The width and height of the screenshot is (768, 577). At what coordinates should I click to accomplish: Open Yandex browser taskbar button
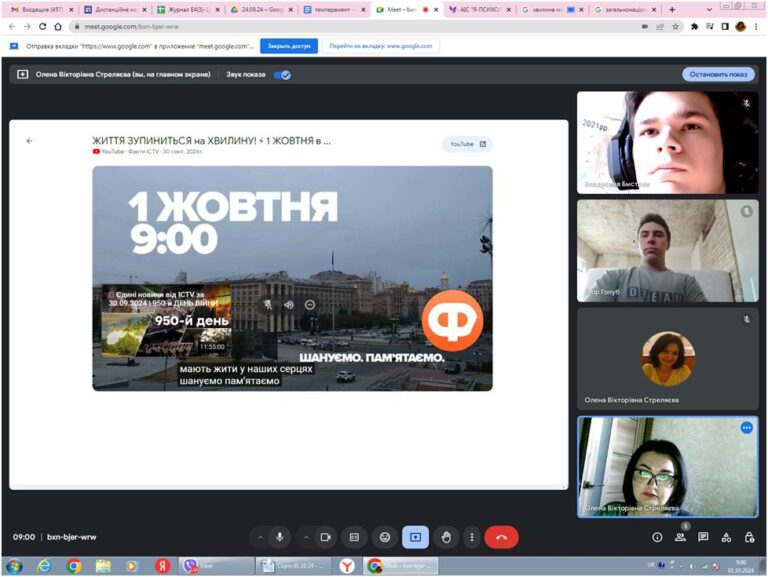(347, 566)
